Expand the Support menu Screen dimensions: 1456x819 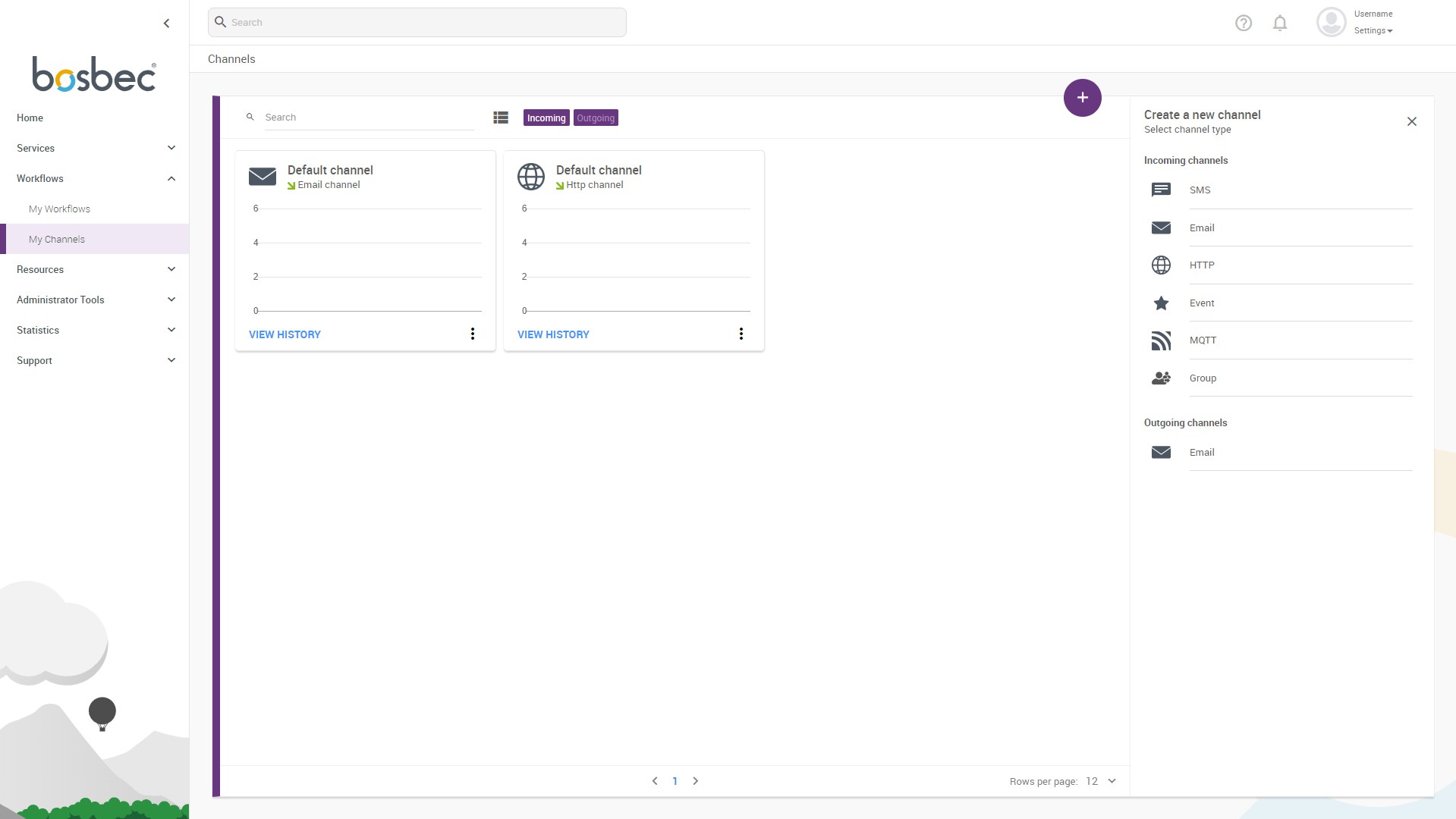(95, 360)
